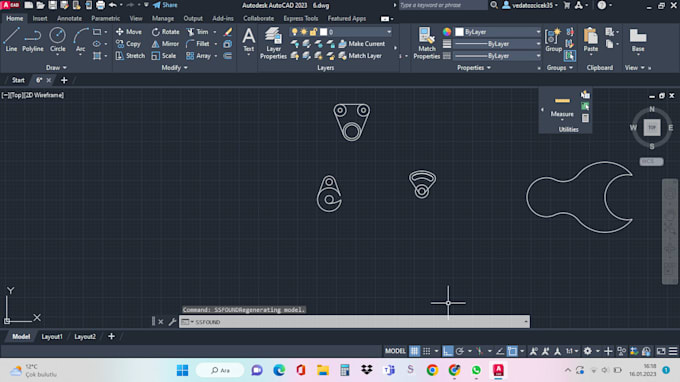
Task: Open the Parametric ribbon tab
Action: coord(105,18)
